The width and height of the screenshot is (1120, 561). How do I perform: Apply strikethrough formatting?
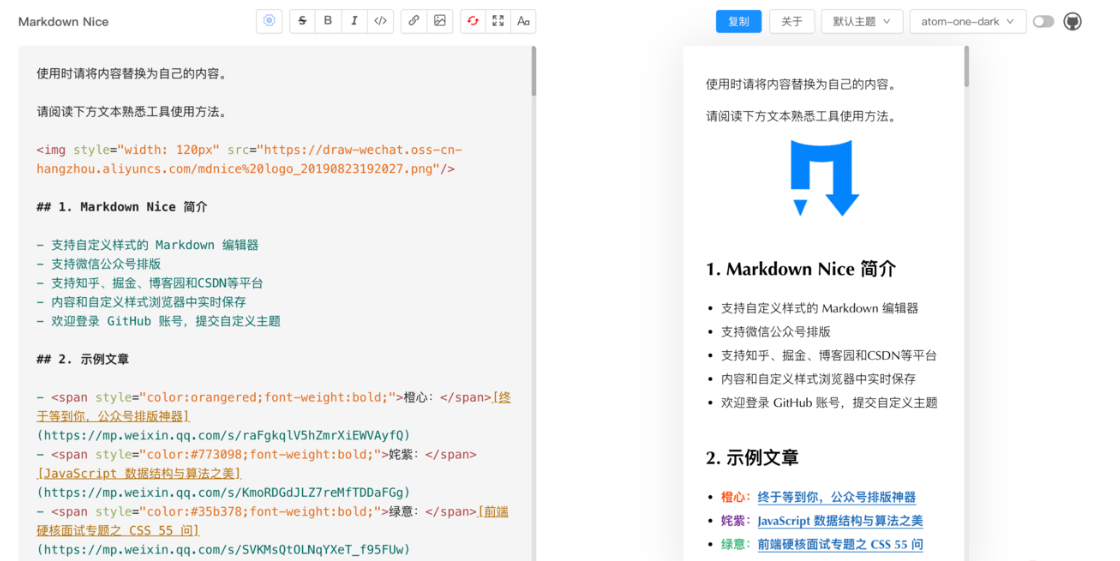pos(303,21)
